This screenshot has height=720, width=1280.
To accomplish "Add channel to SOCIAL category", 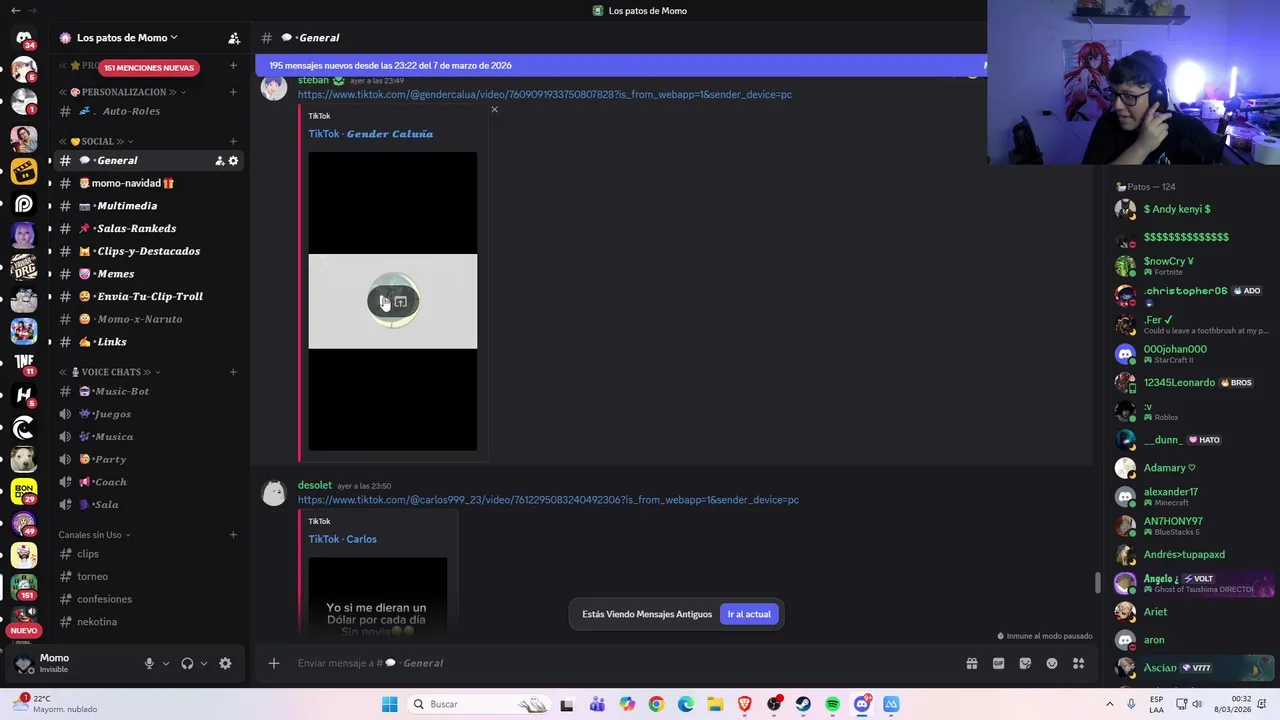I will [x=233, y=142].
